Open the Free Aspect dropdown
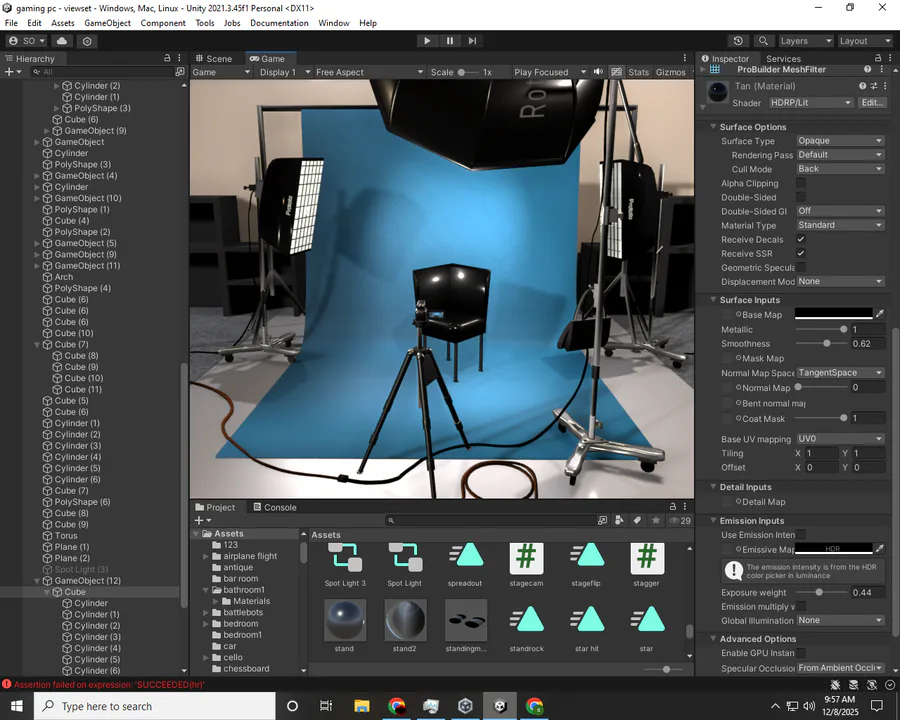The width and height of the screenshot is (900, 720). coord(368,72)
